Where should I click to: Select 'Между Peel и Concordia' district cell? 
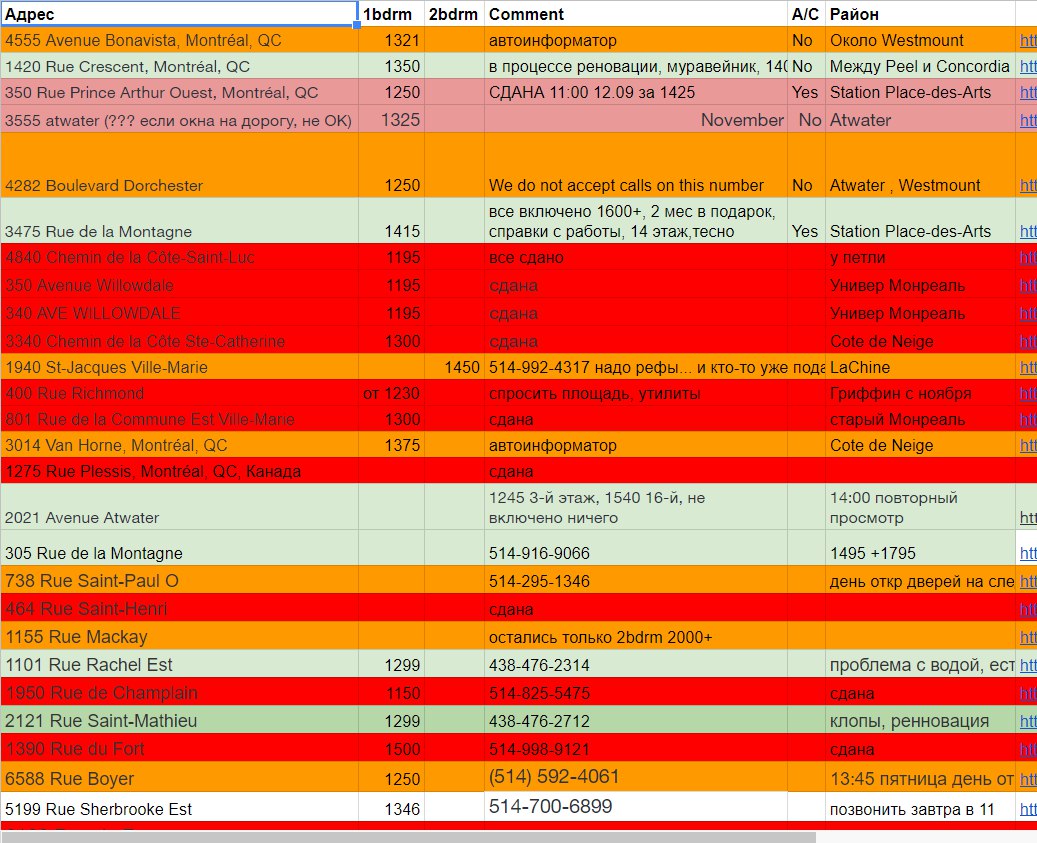[920, 66]
